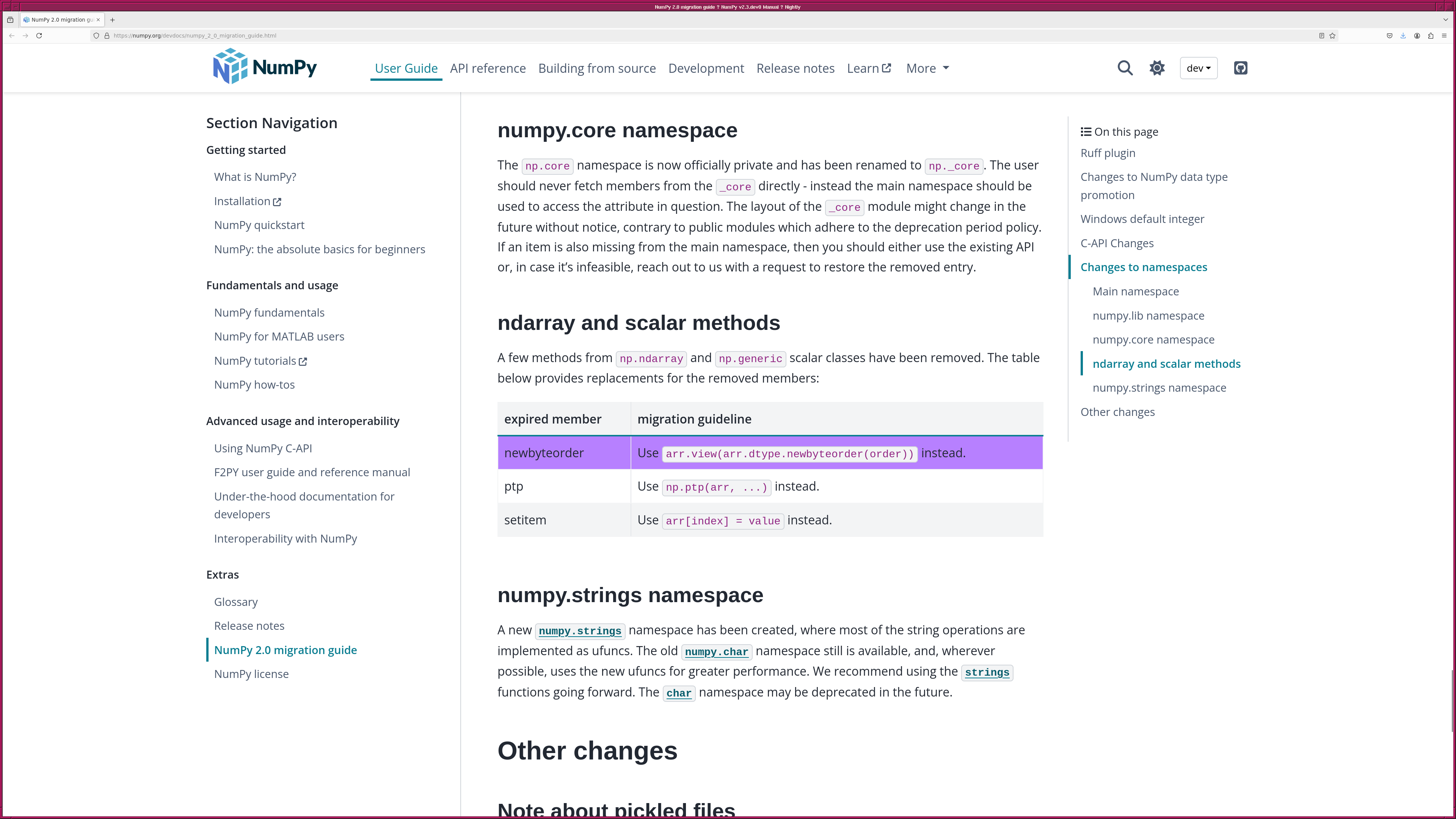Open Firefox downloads panel
This screenshot has height=819, width=1456.
click(x=1403, y=36)
